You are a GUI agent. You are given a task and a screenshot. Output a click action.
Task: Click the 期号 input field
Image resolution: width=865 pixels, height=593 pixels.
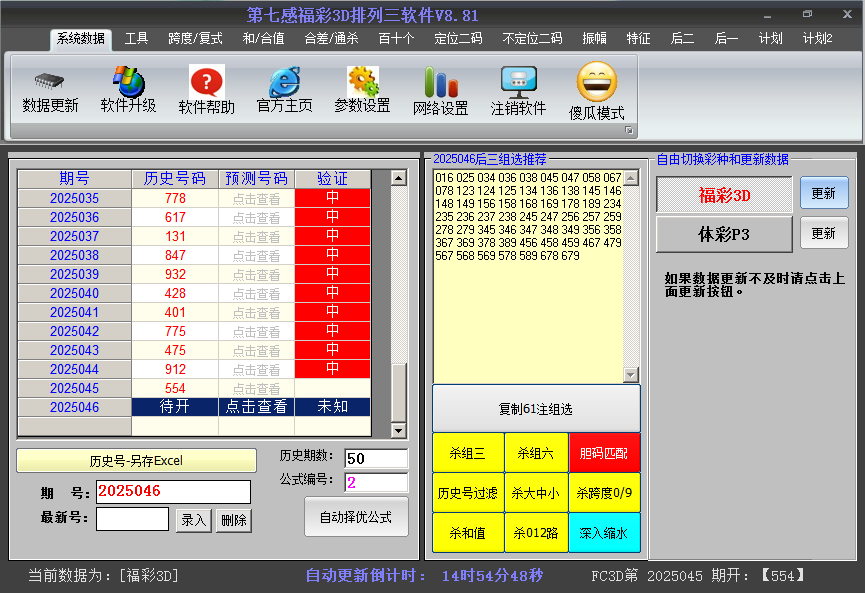[x=173, y=491]
